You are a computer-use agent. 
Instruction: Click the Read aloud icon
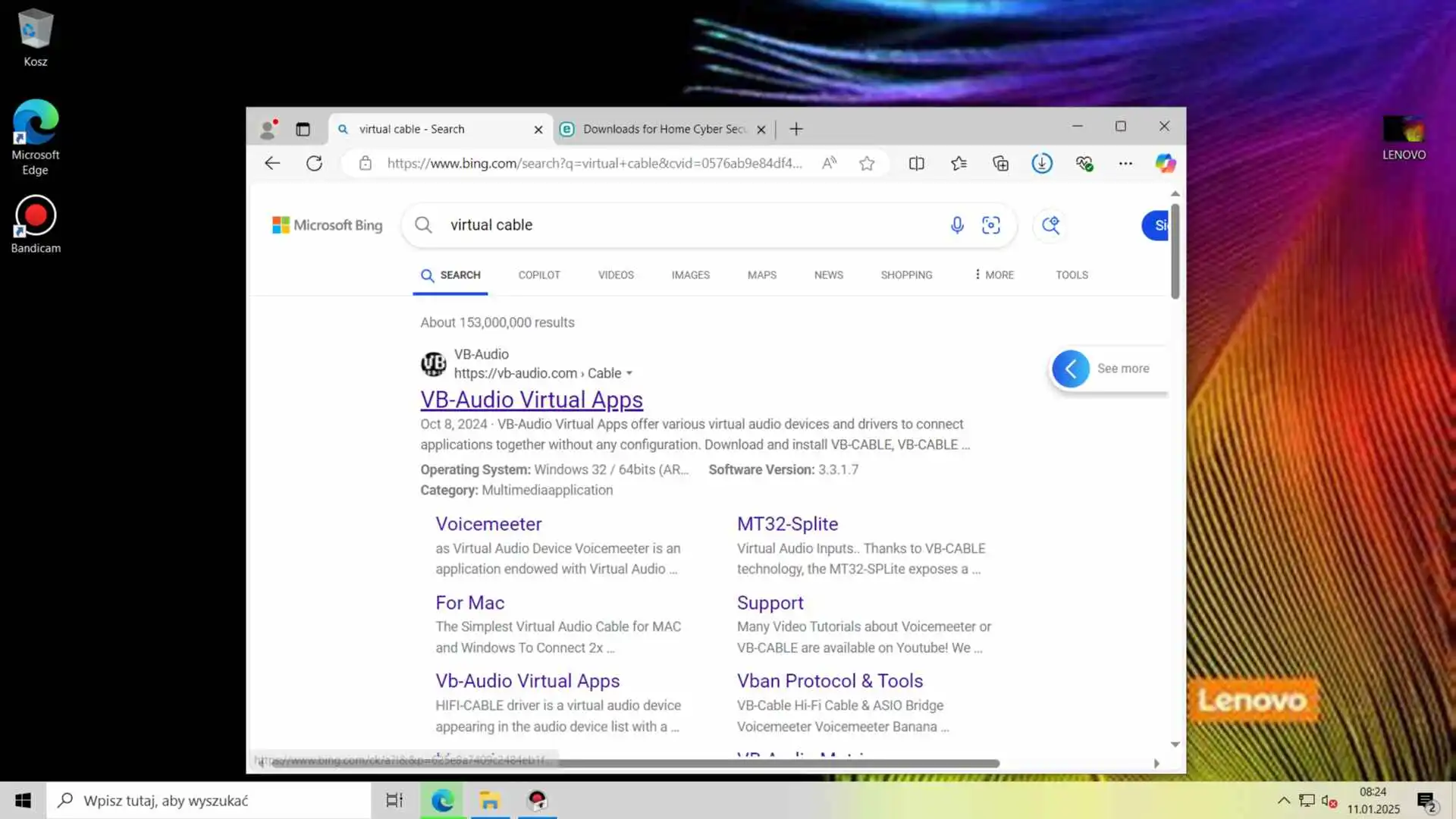click(x=829, y=163)
